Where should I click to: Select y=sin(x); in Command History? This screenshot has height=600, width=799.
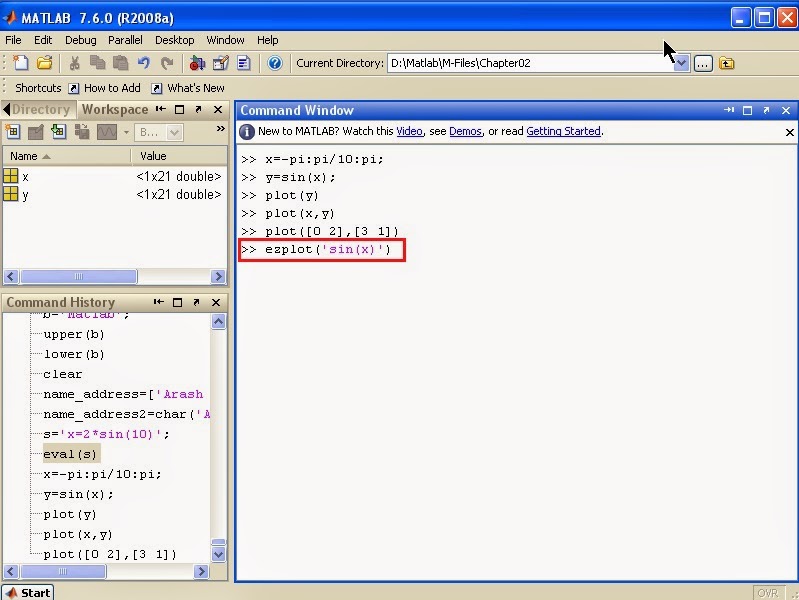pos(78,494)
